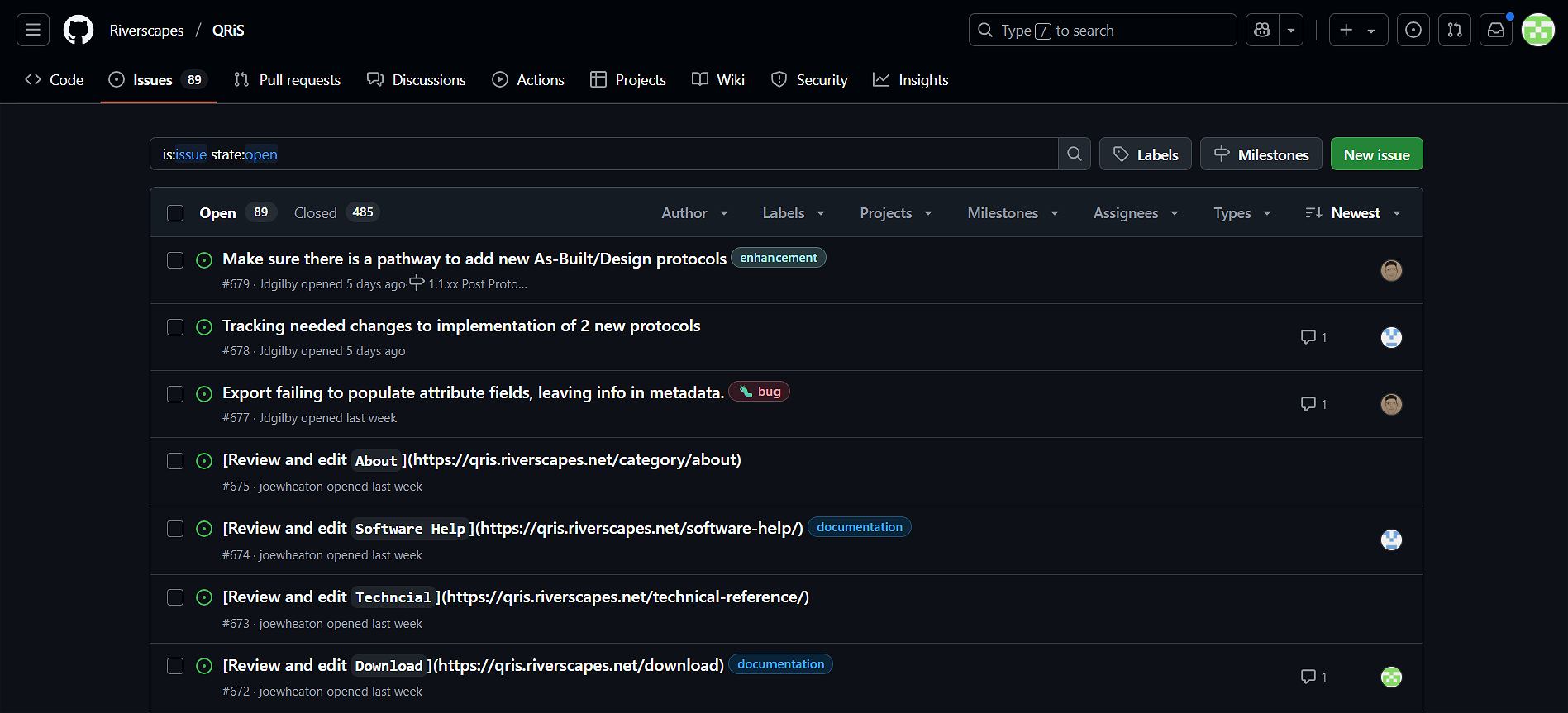Expand the Types filter dropdown

tap(1242, 213)
